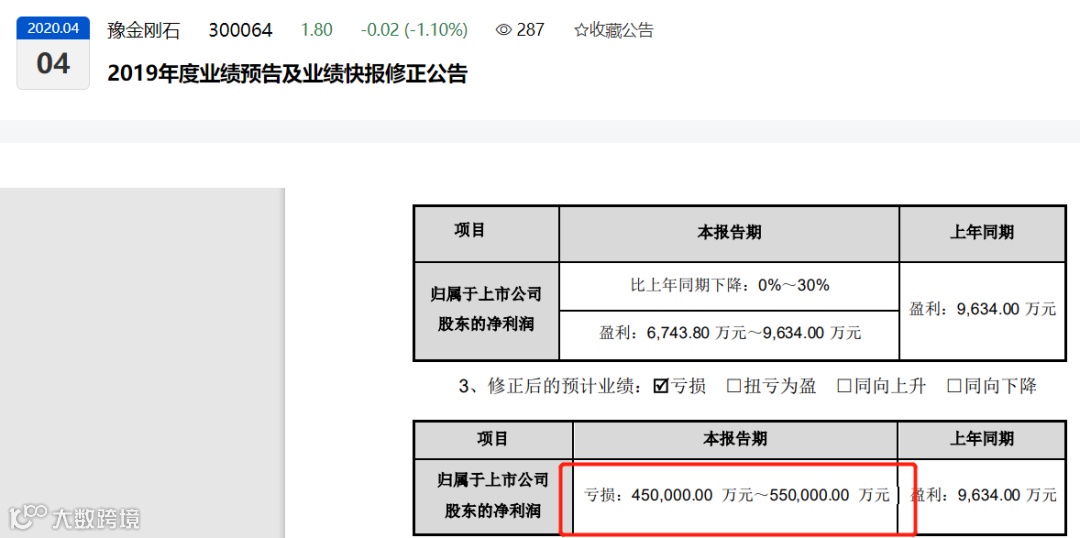Click the 3、修正后的预计业绩 label

[552, 386]
